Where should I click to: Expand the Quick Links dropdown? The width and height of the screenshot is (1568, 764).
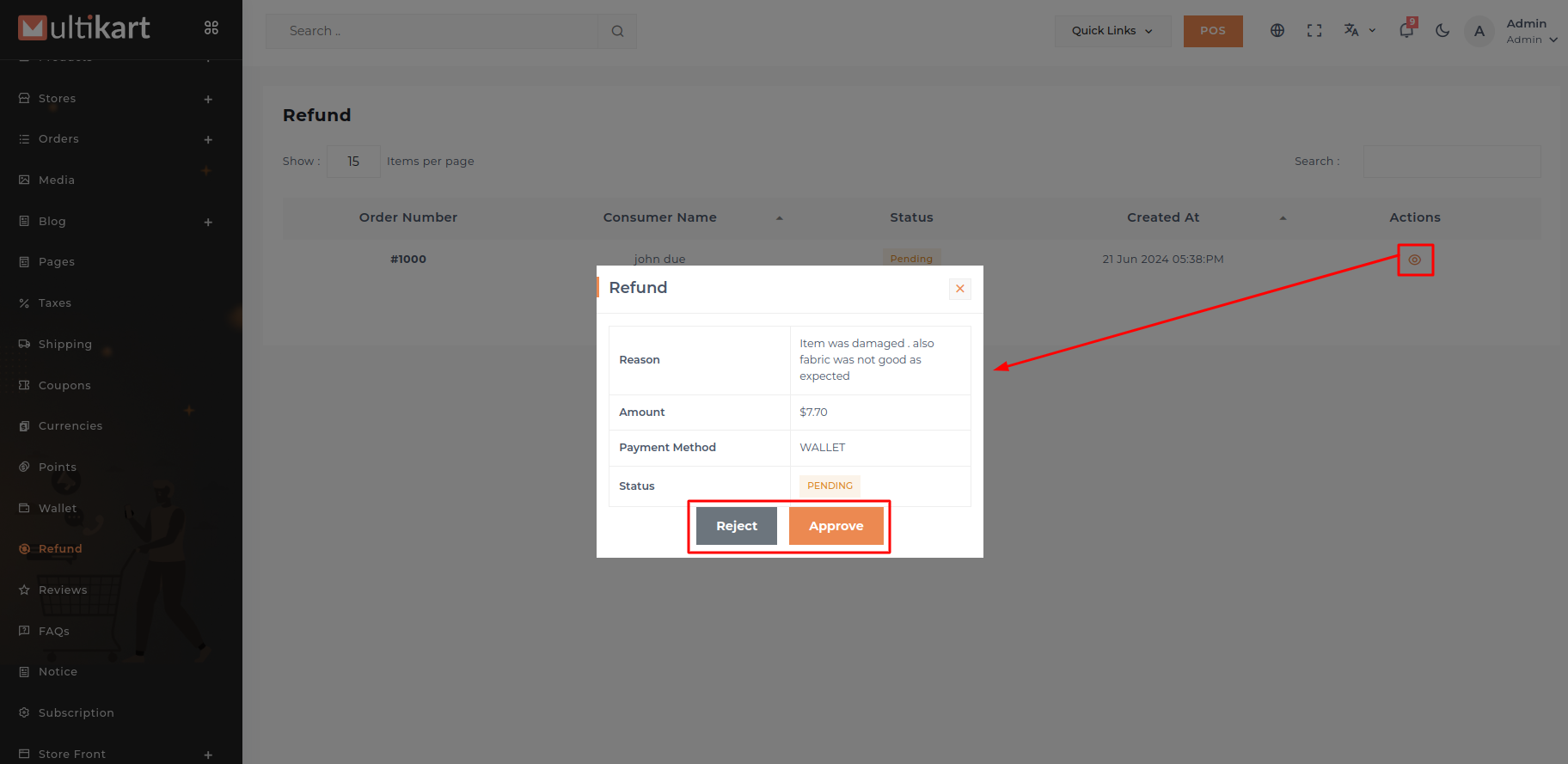coord(1112,31)
